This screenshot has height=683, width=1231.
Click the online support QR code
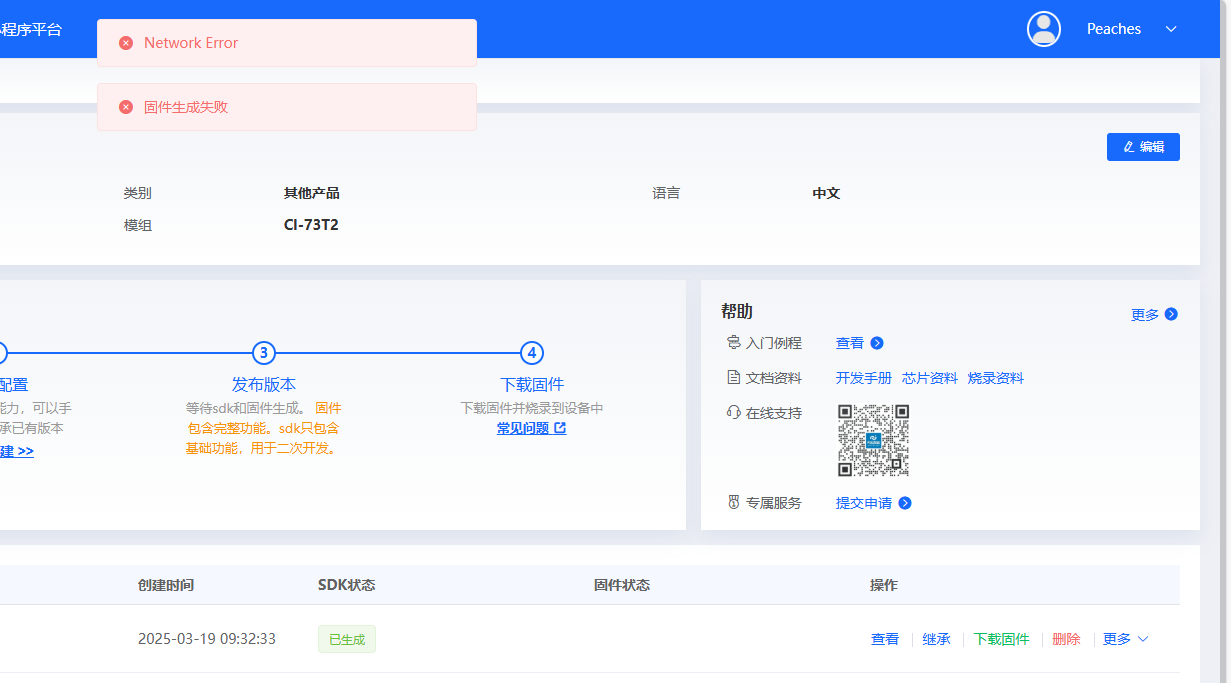(873, 441)
